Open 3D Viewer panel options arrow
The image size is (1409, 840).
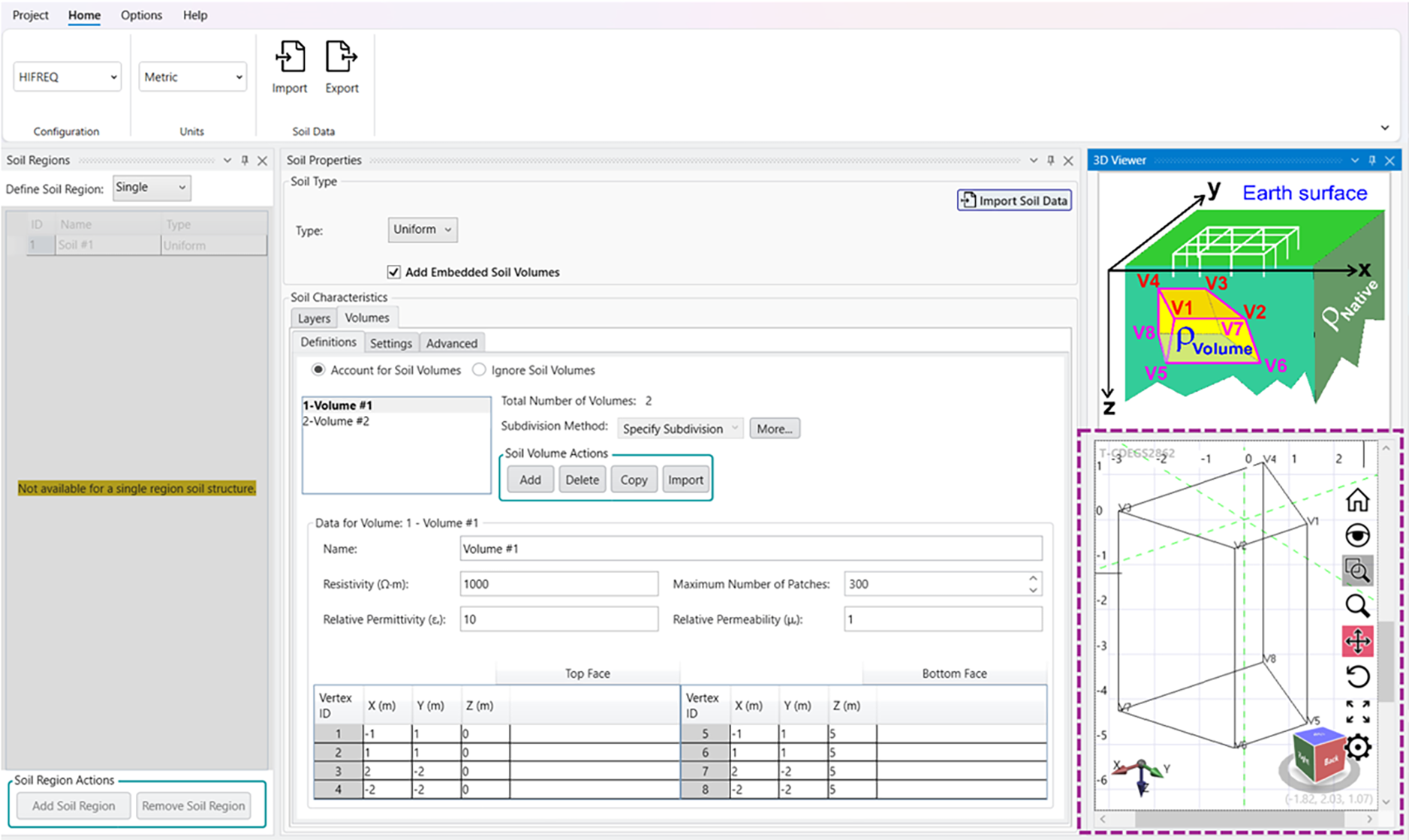1355,161
